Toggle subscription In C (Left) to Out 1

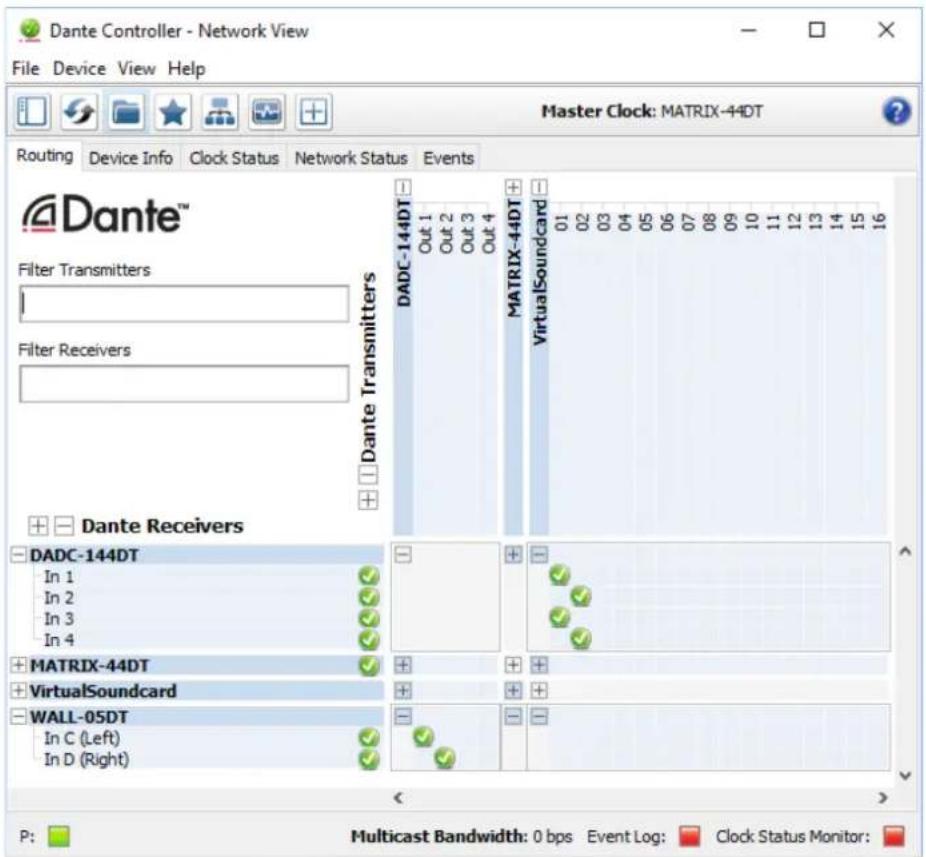click(423, 737)
